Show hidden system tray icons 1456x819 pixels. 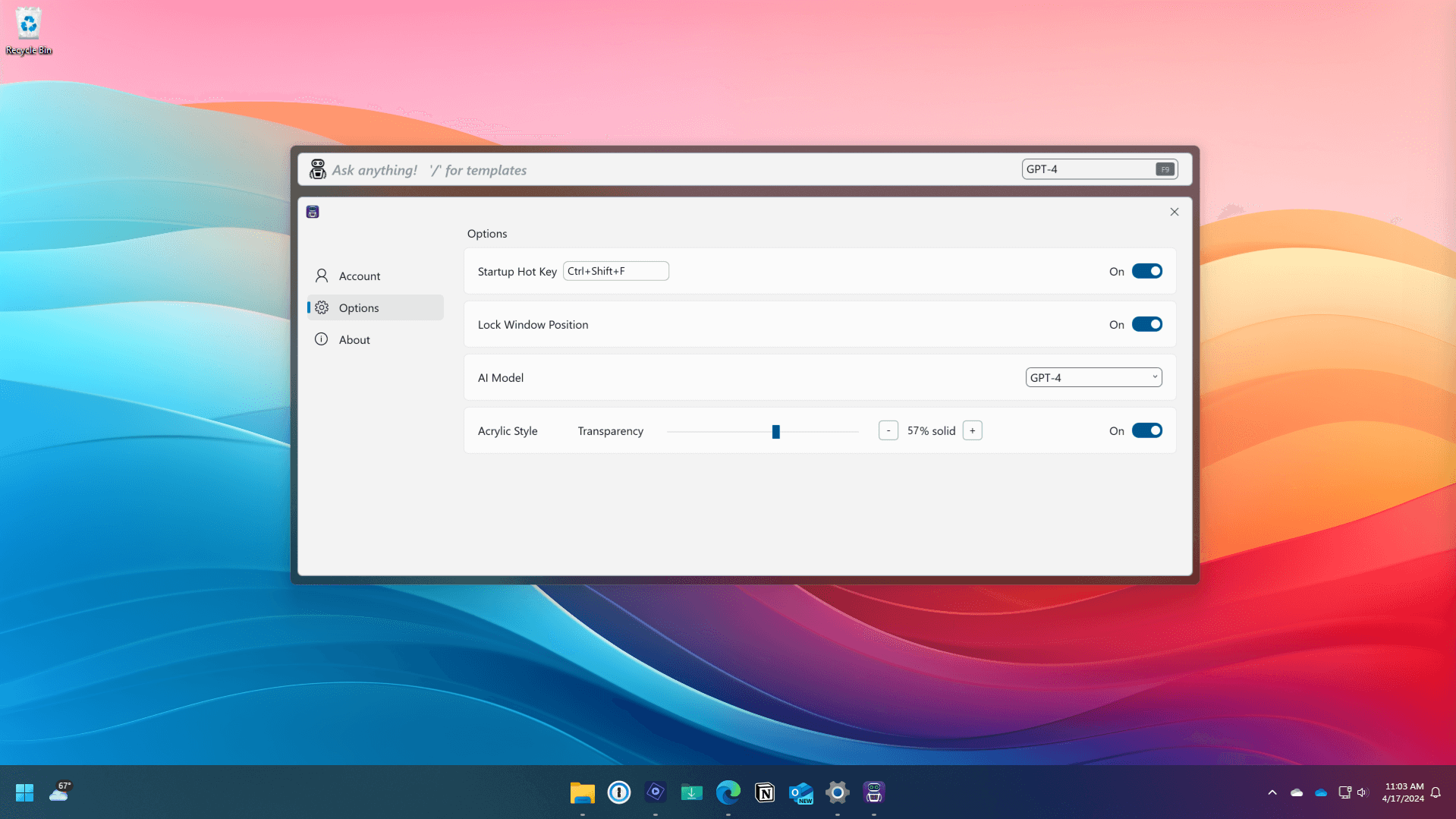click(x=1272, y=792)
